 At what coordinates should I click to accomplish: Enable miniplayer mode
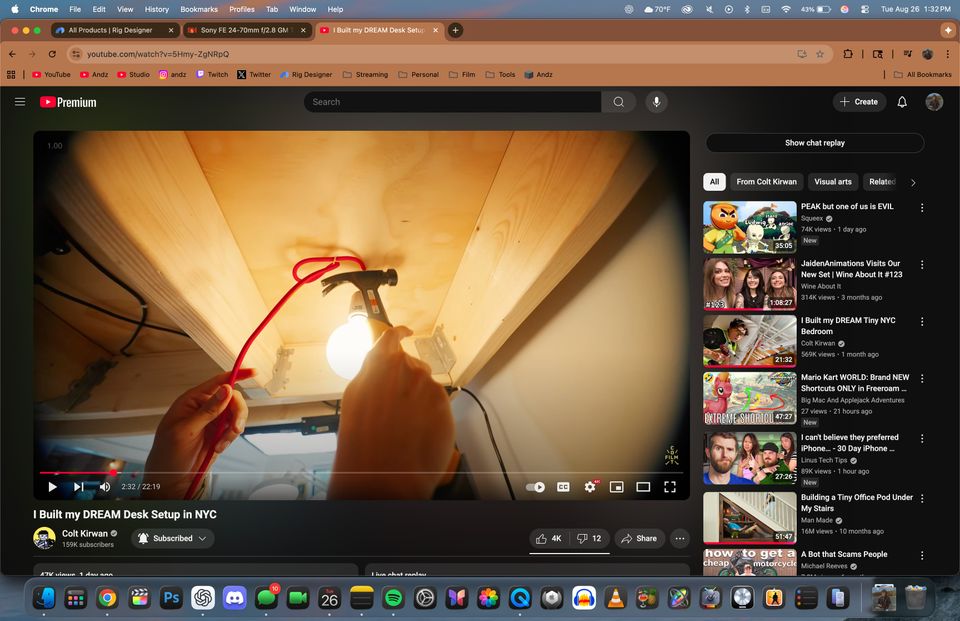(x=617, y=487)
